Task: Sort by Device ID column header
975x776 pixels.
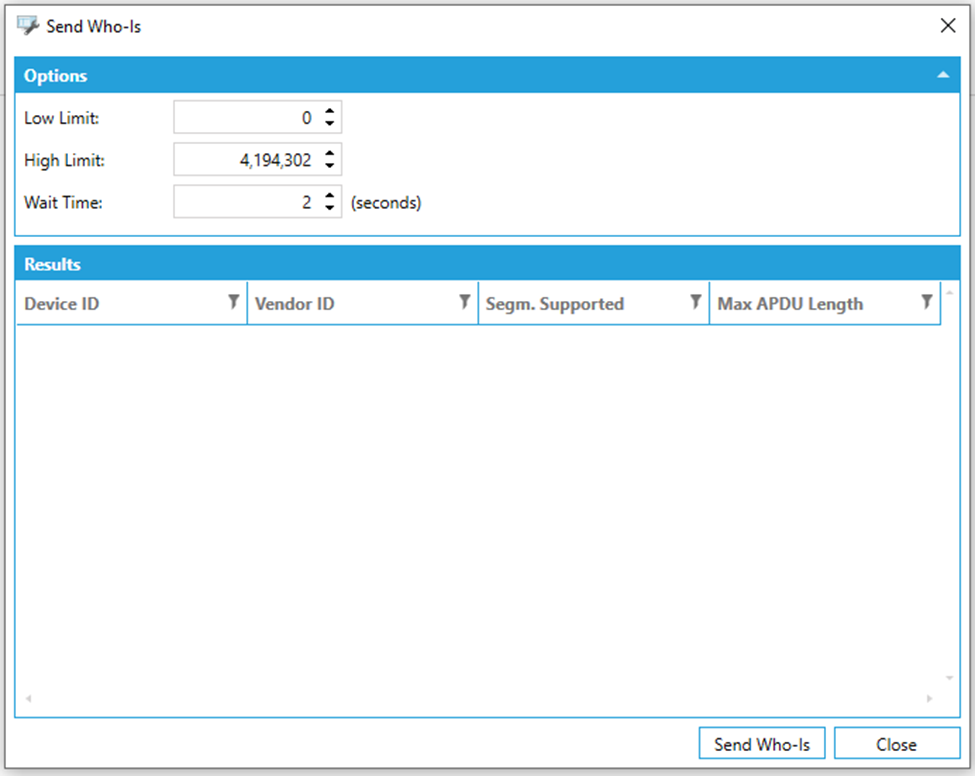Action: click(x=120, y=304)
